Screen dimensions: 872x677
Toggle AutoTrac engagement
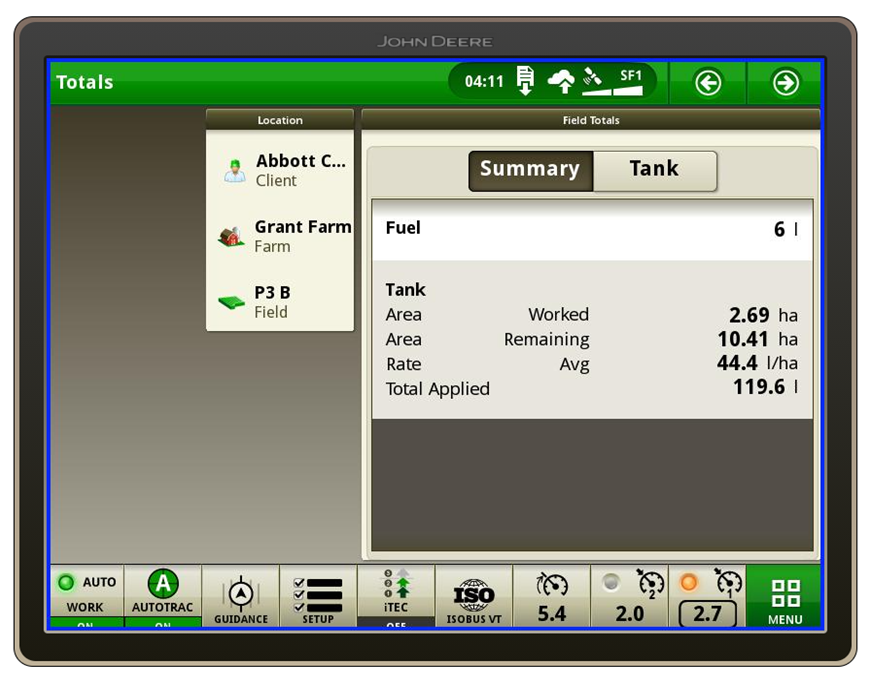click(x=162, y=596)
